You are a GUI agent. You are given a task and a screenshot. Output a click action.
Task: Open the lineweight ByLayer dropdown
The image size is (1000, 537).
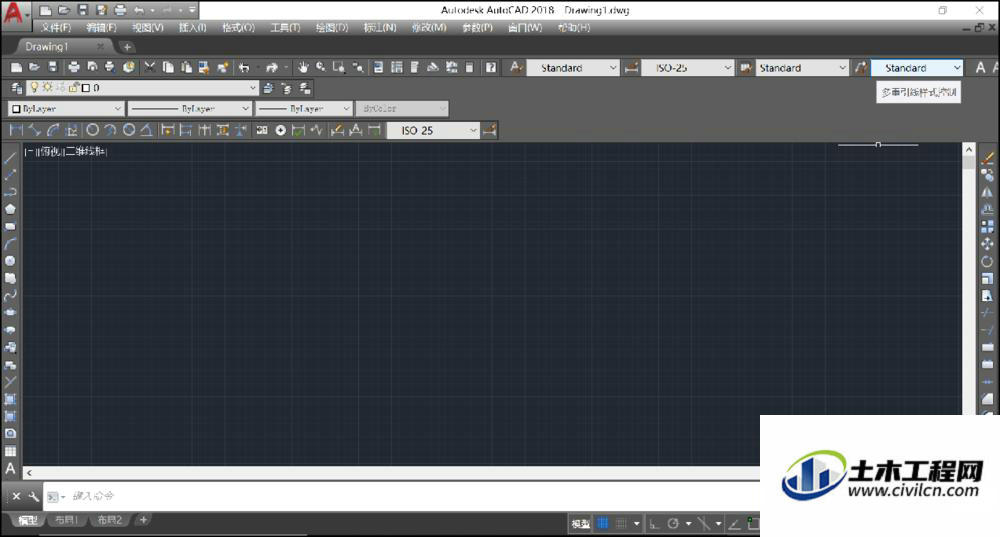304,108
